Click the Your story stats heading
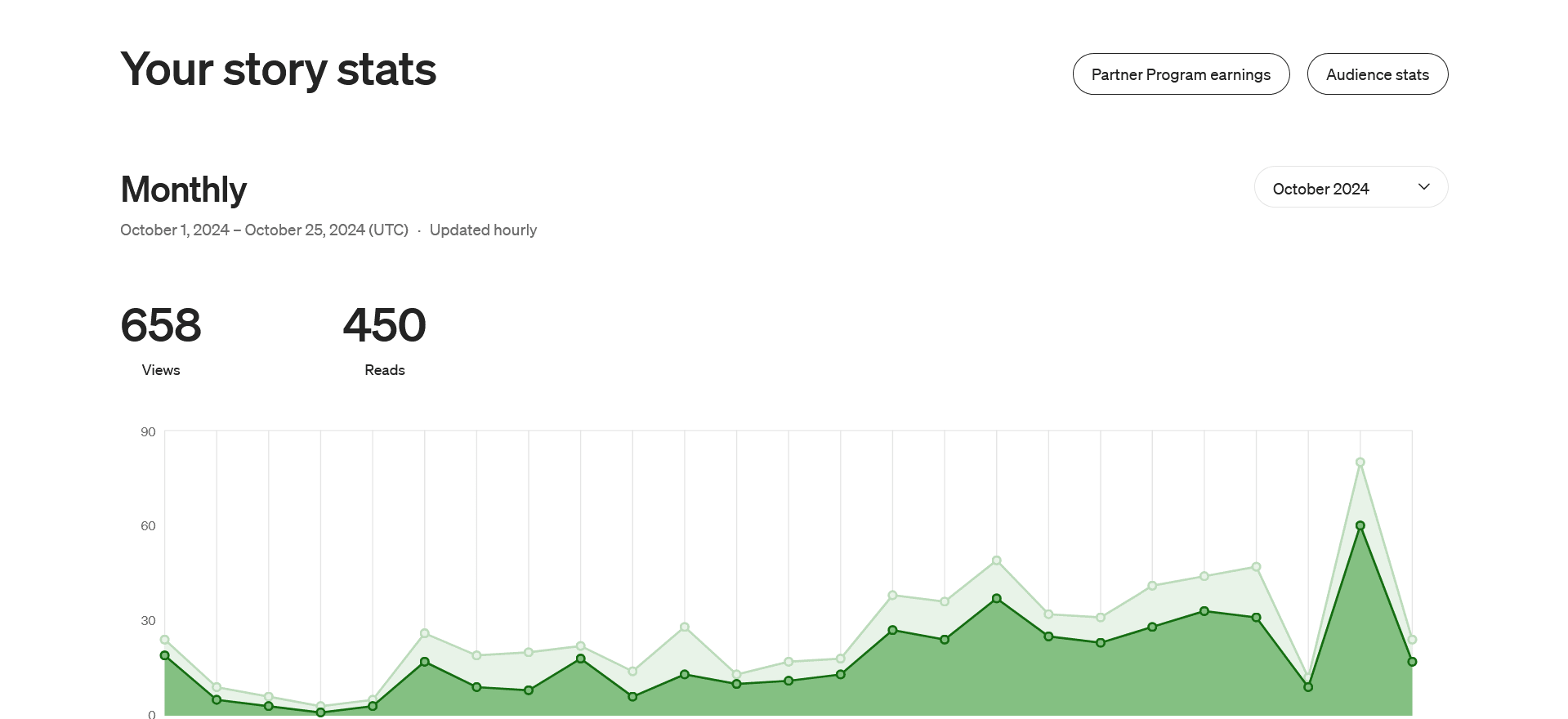 point(279,69)
